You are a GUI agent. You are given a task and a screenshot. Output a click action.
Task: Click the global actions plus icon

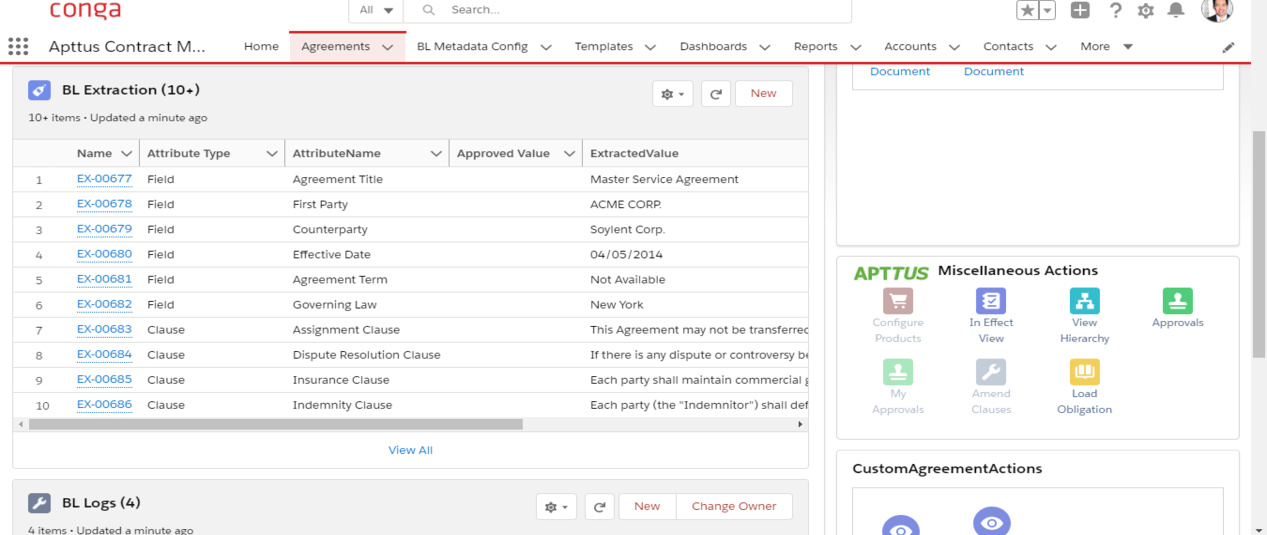click(1080, 10)
